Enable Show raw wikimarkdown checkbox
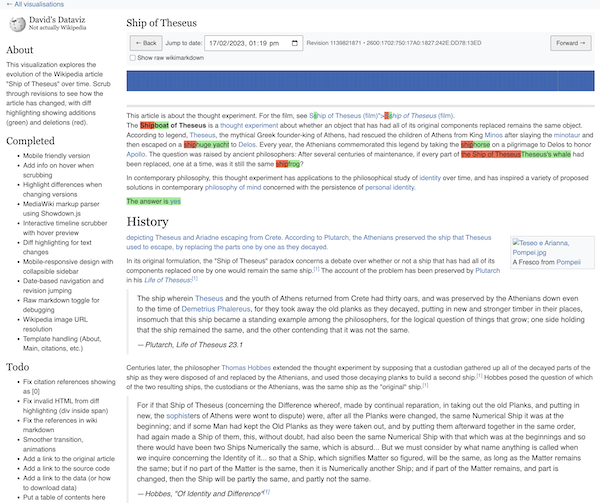 (x=133, y=58)
